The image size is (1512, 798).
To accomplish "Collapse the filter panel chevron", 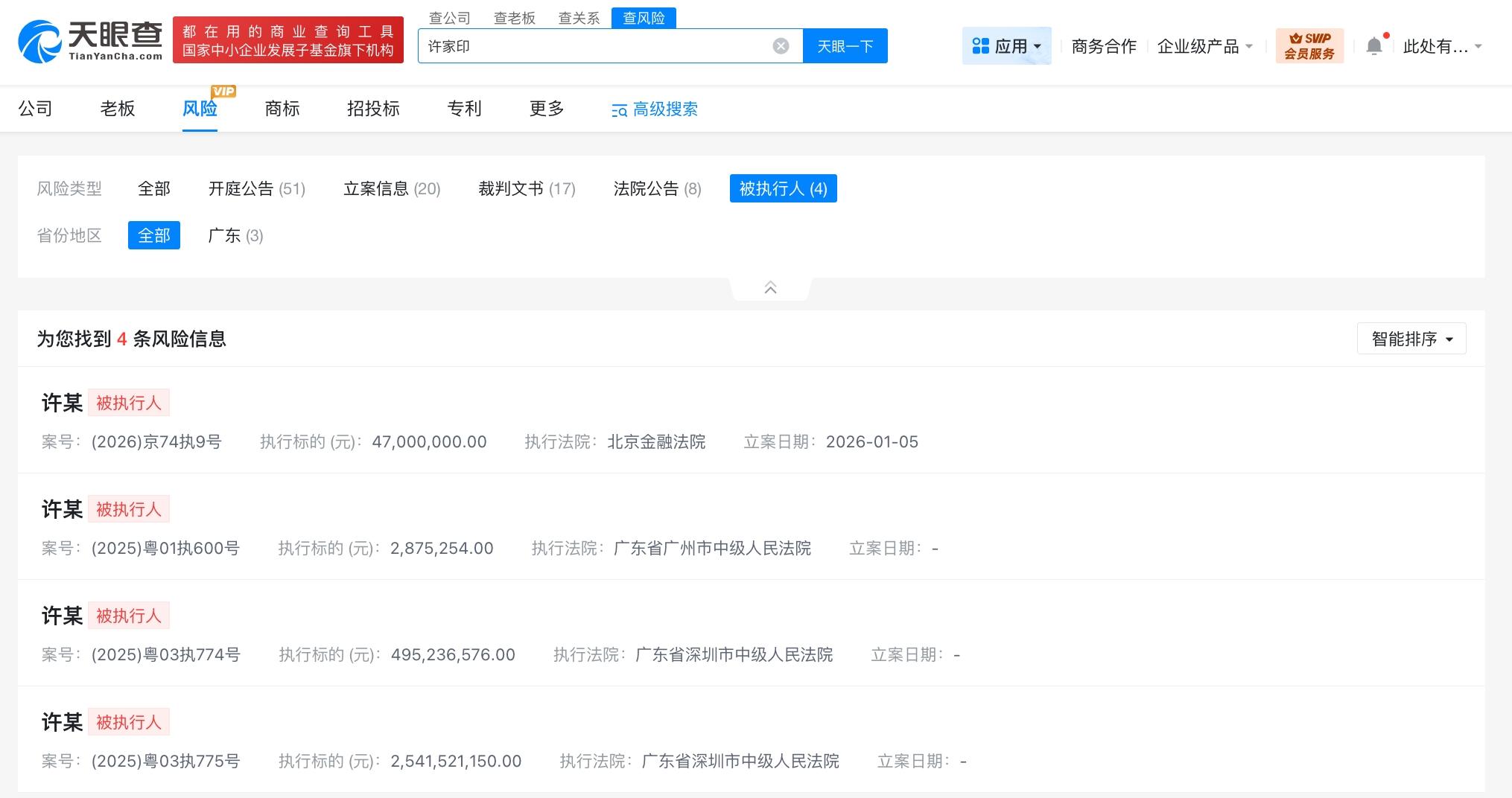I will pyautogui.click(x=770, y=288).
